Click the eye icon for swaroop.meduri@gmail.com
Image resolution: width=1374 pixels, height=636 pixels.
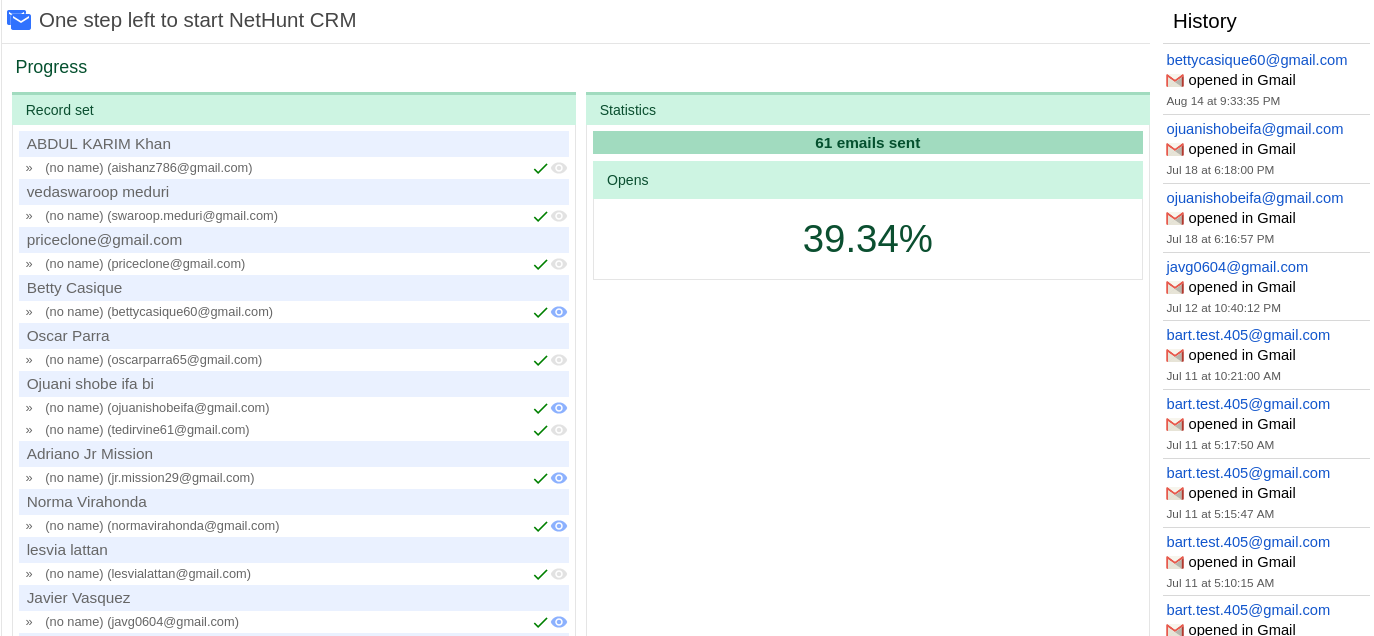(x=559, y=216)
